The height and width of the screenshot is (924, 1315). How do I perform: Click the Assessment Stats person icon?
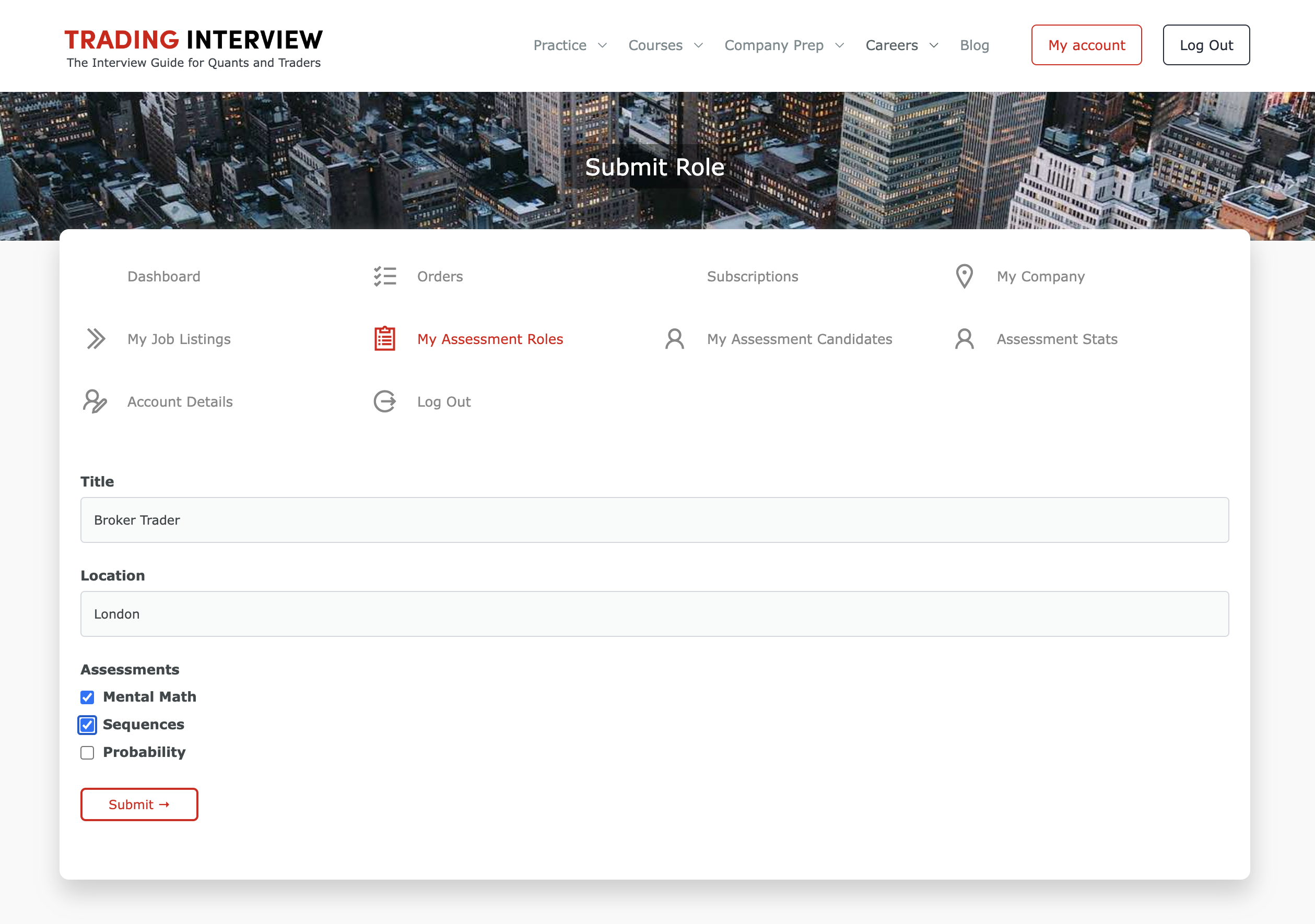coord(964,339)
